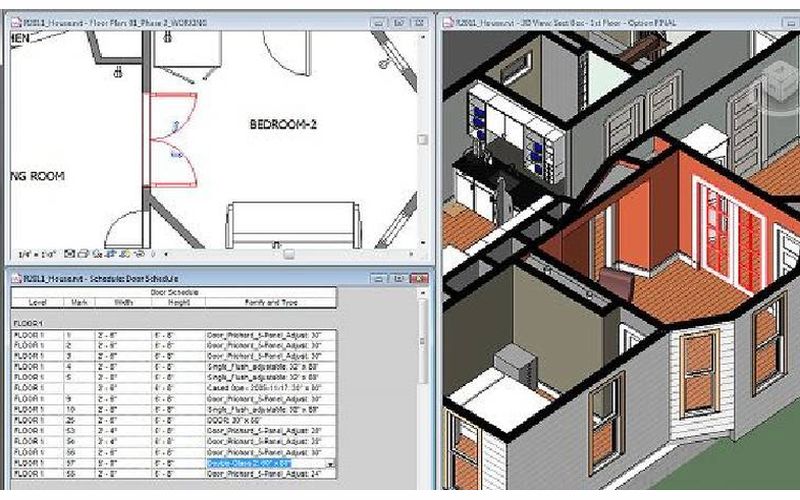
Task: Click the Family and Type column header
Action: click(x=271, y=303)
